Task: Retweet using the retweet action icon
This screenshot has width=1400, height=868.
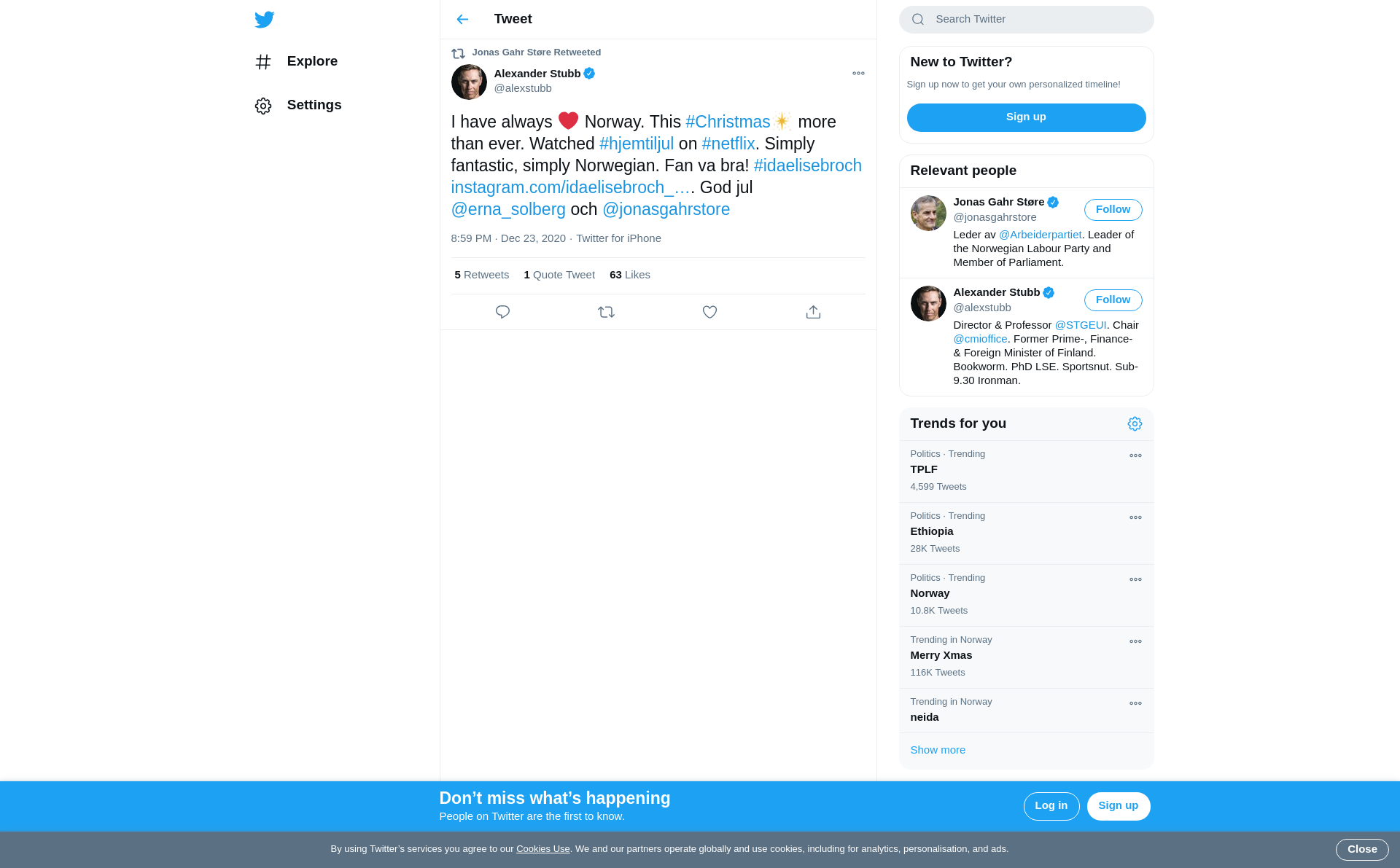Action: (x=606, y=312)
